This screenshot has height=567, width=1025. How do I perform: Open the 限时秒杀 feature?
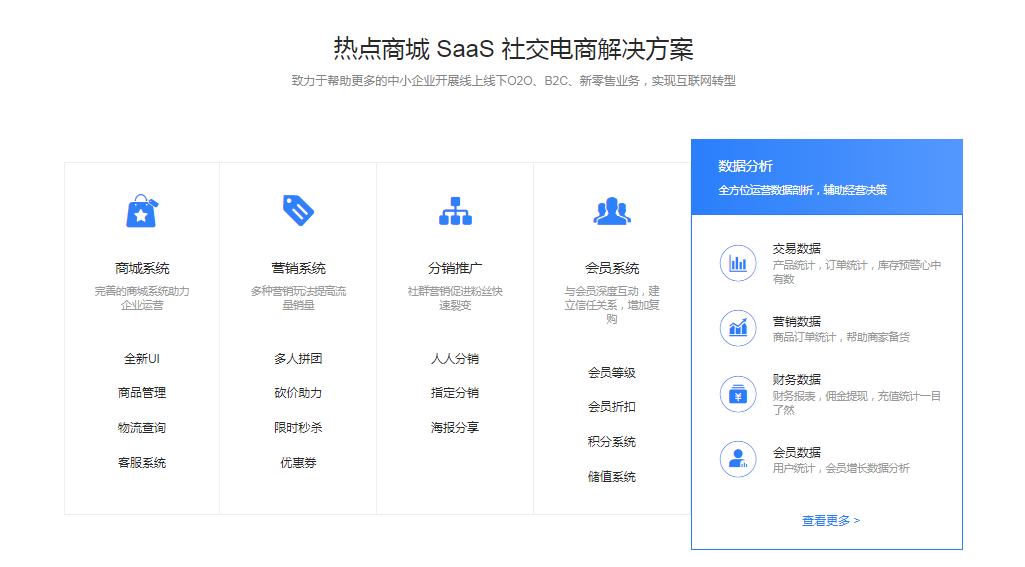coord(298,428)
